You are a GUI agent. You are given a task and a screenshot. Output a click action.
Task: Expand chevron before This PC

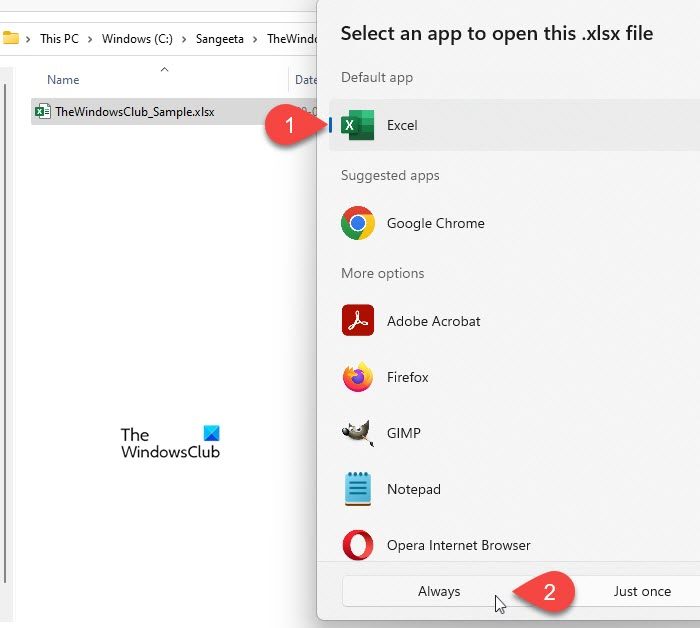coord(28,39)
